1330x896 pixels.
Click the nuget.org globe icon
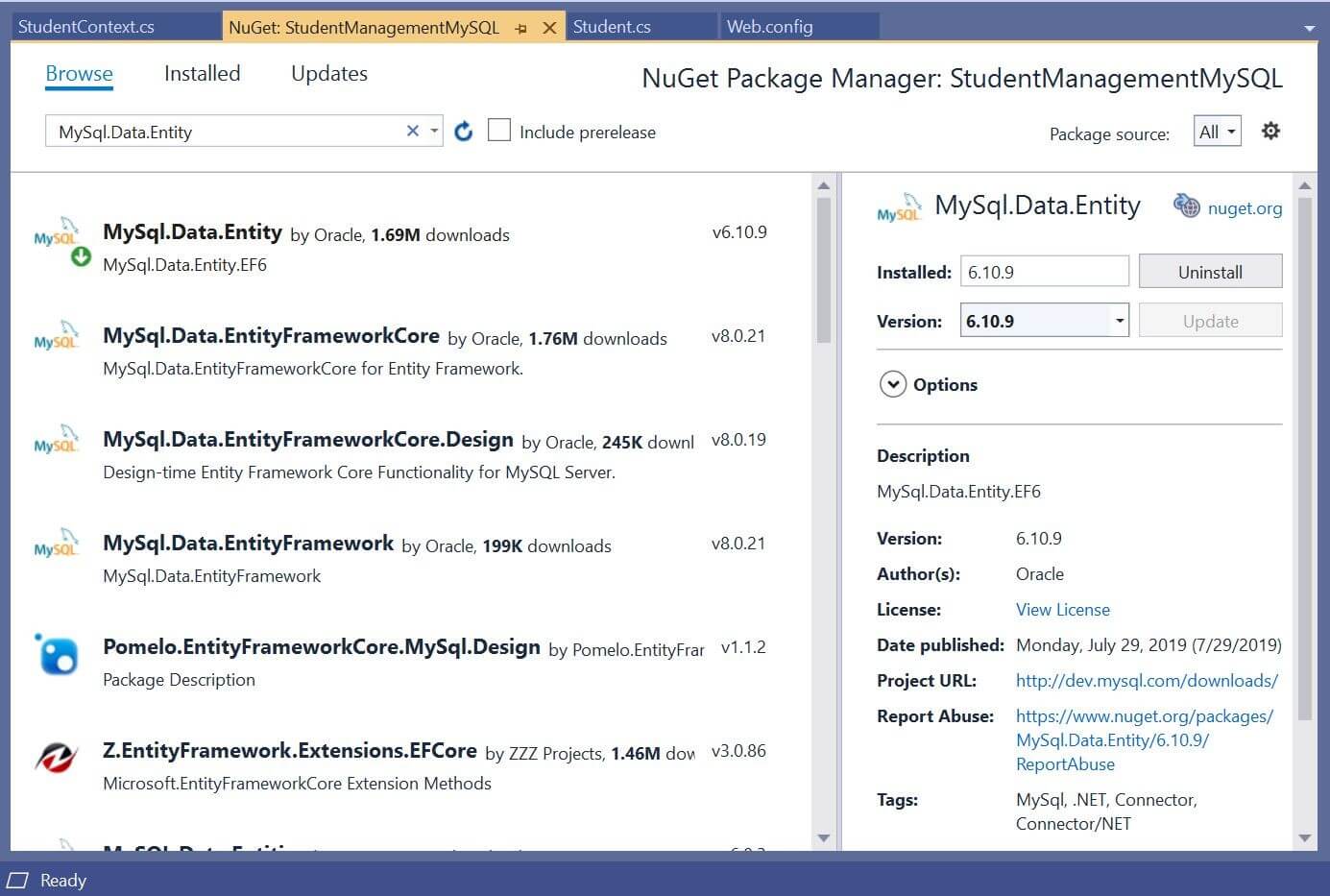[x=1187, y=206]
